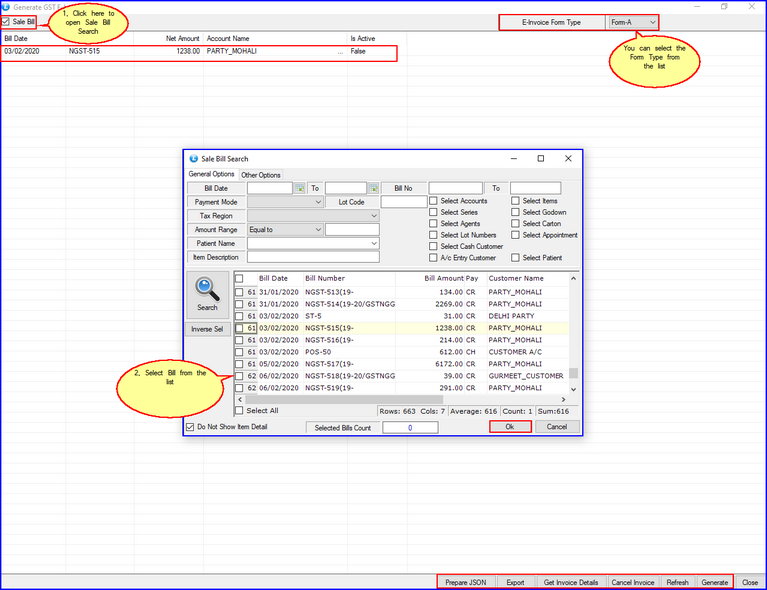The width and height of the screenshot is (767, 590).
Task: Click the Search magnifier icon button
Action: pos(207,295)
